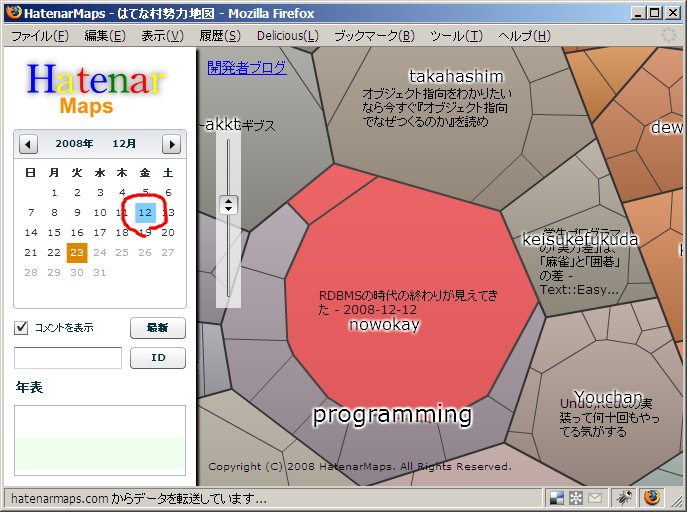The height and width of the screenshot is (512, 687).
Task: Click the ID text input field
Action: click(x=68, y=358)
